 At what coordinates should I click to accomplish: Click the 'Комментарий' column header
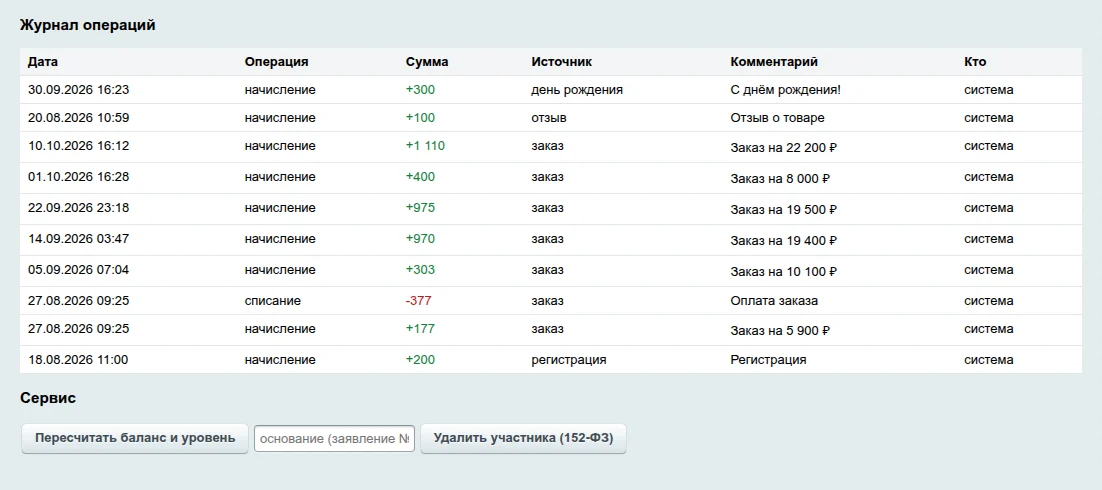pyautogui.click(x=774, y=62)
